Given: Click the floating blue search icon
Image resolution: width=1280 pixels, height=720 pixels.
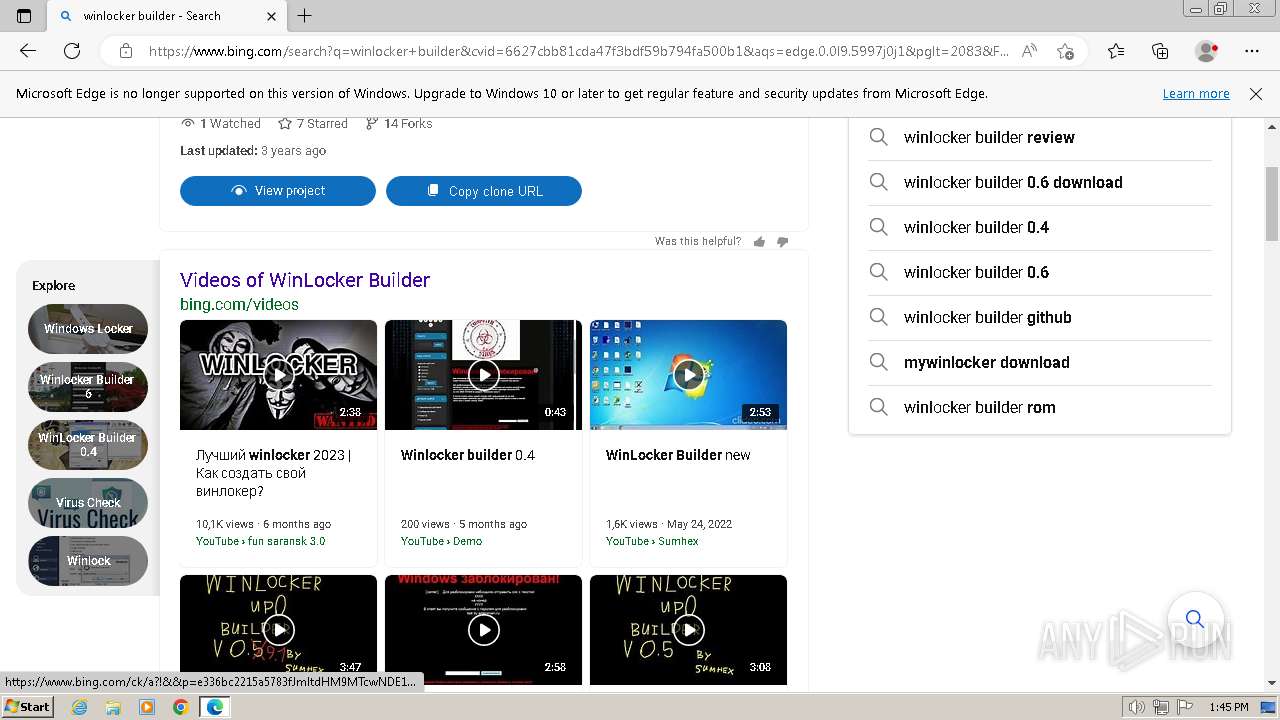Looking at the screenshot, I should click(x=1194, y=619).
